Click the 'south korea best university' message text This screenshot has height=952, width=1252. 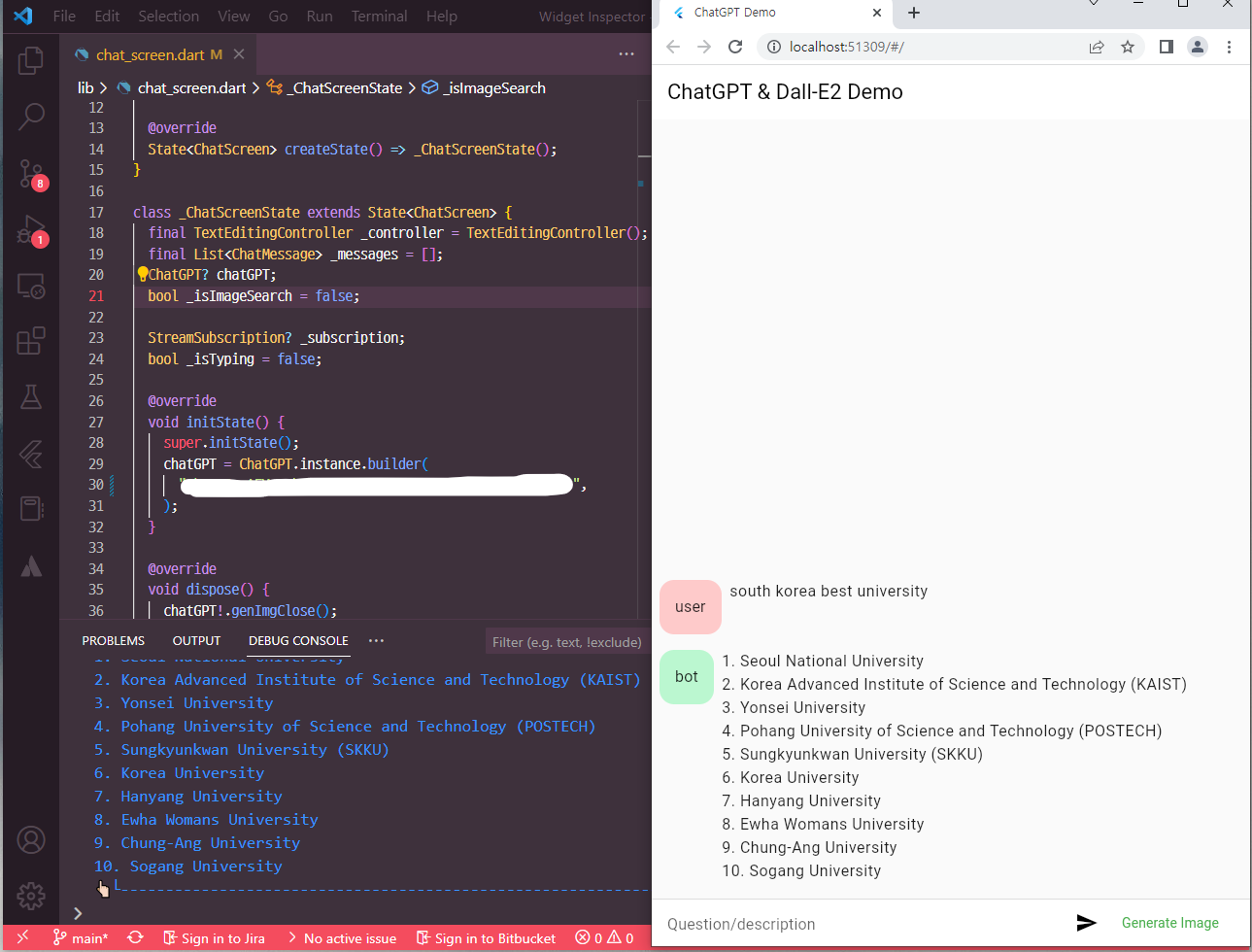click(x=829, y=591)
